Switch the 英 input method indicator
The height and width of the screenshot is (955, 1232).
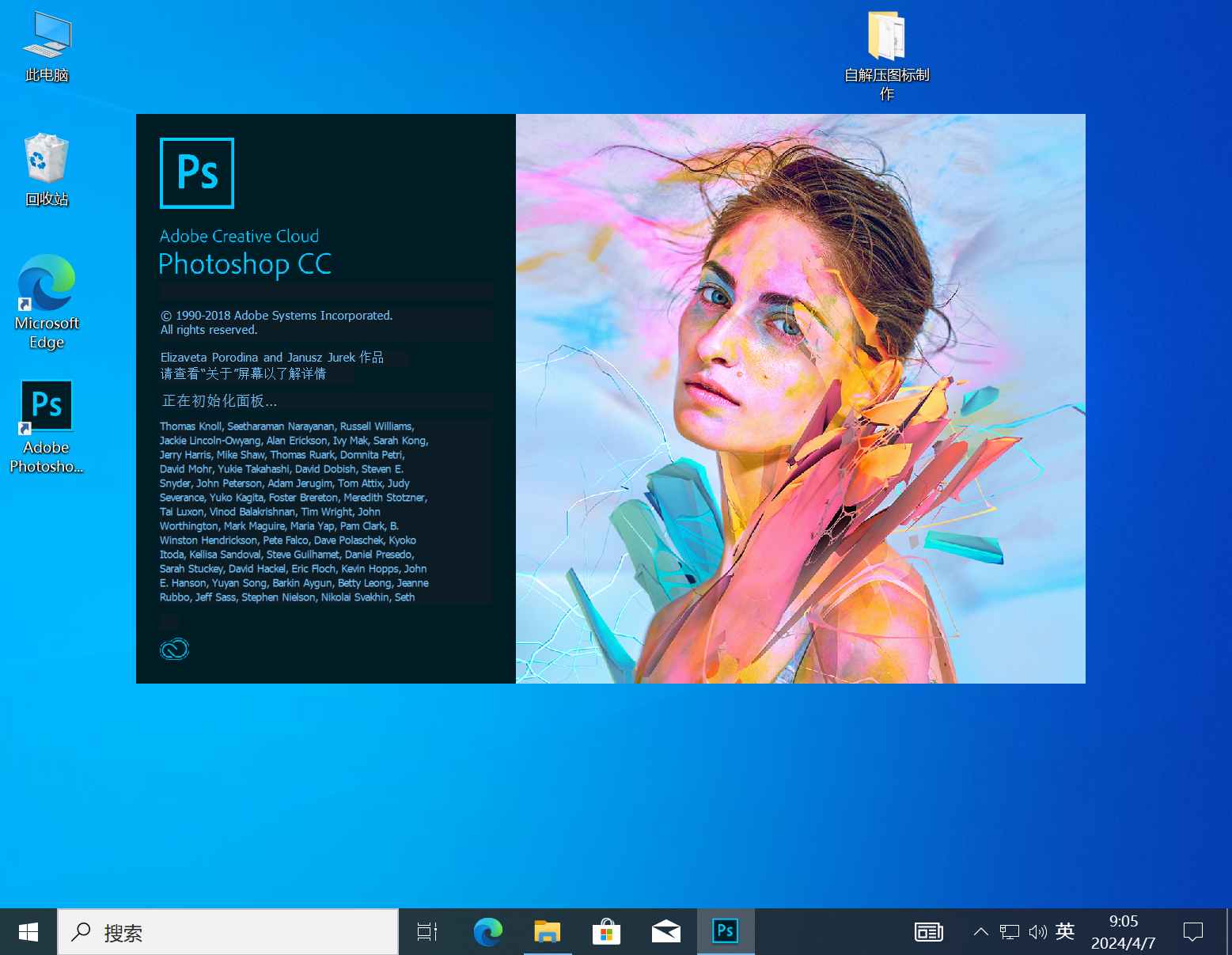pyautogui.click(x=1065, y=932)
